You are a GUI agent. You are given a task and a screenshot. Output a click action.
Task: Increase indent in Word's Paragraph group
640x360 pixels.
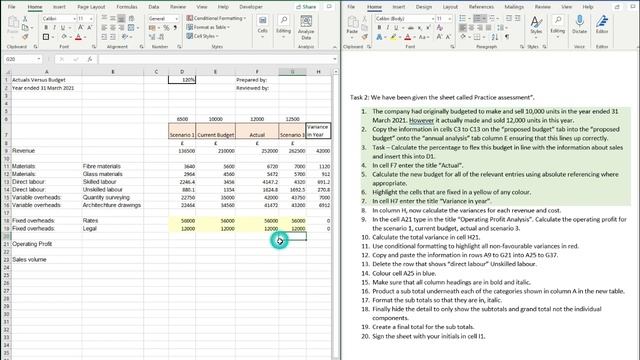click(518, 18)
